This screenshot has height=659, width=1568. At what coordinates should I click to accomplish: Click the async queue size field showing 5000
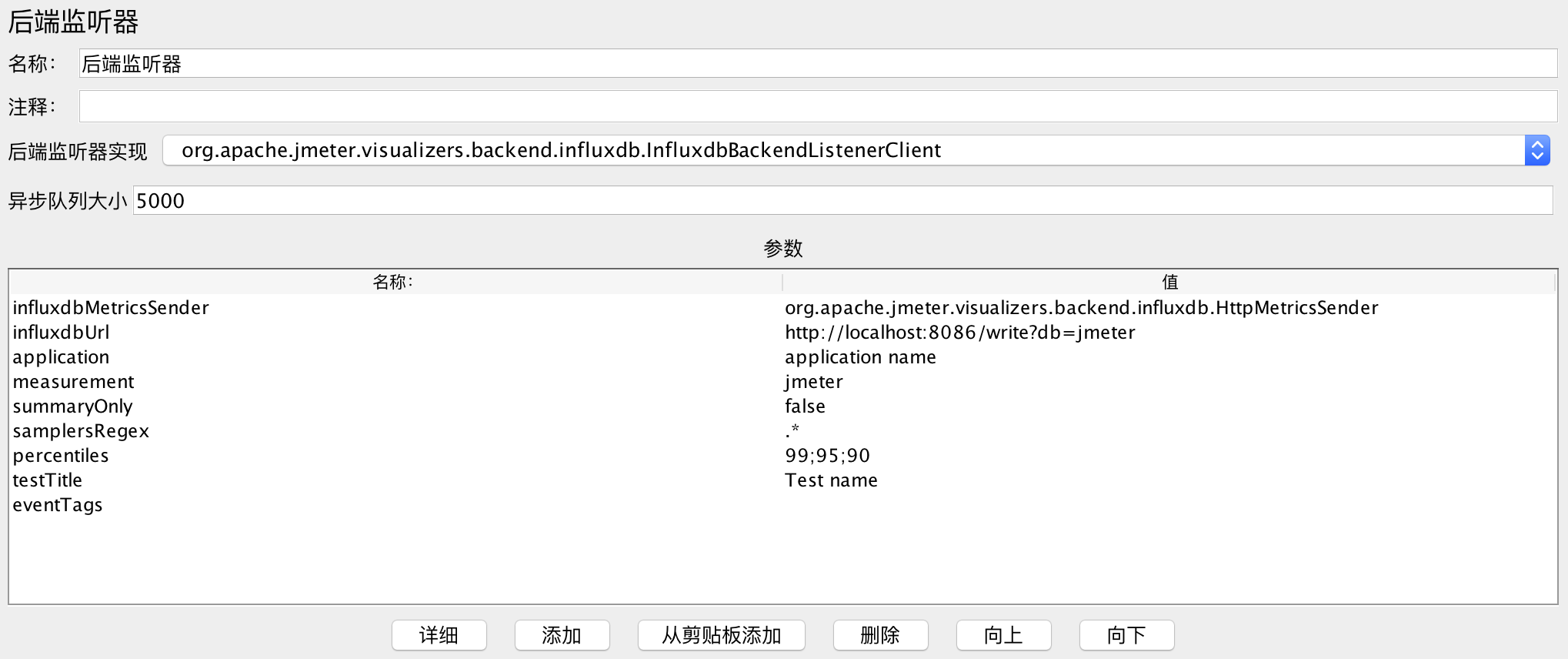[x=842, y=200]
